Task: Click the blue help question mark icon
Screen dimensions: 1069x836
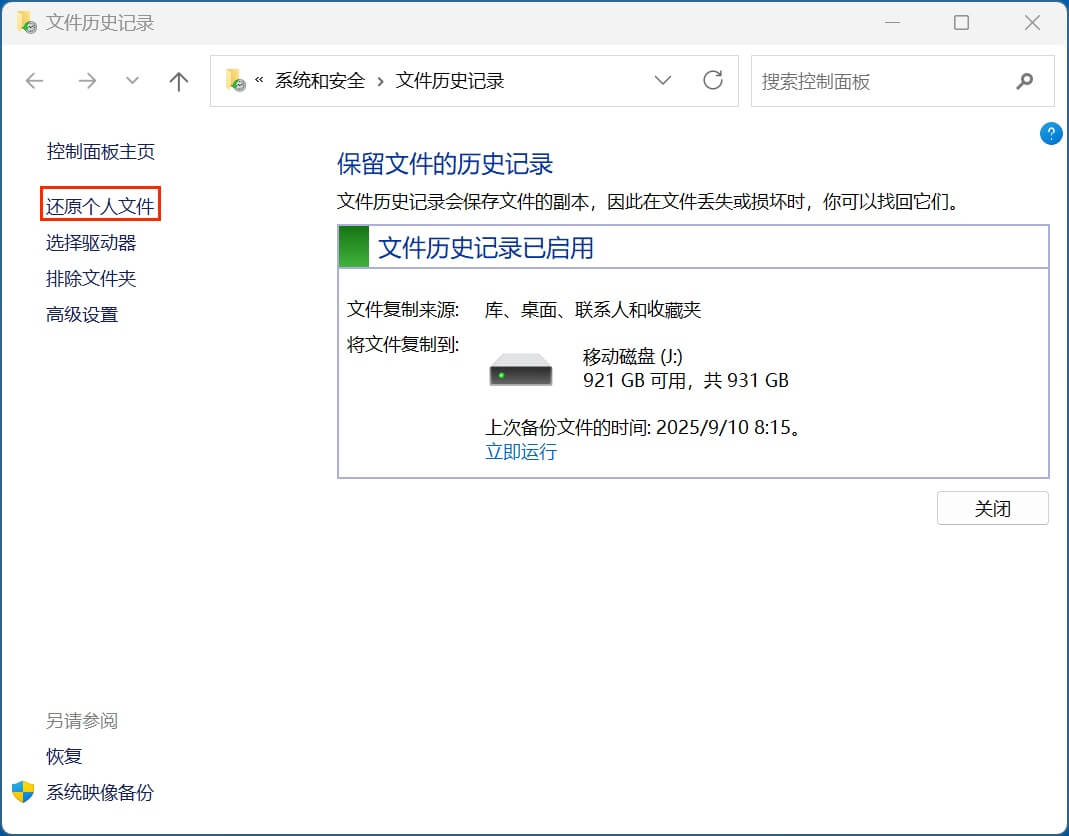Action: point(1050,133)
